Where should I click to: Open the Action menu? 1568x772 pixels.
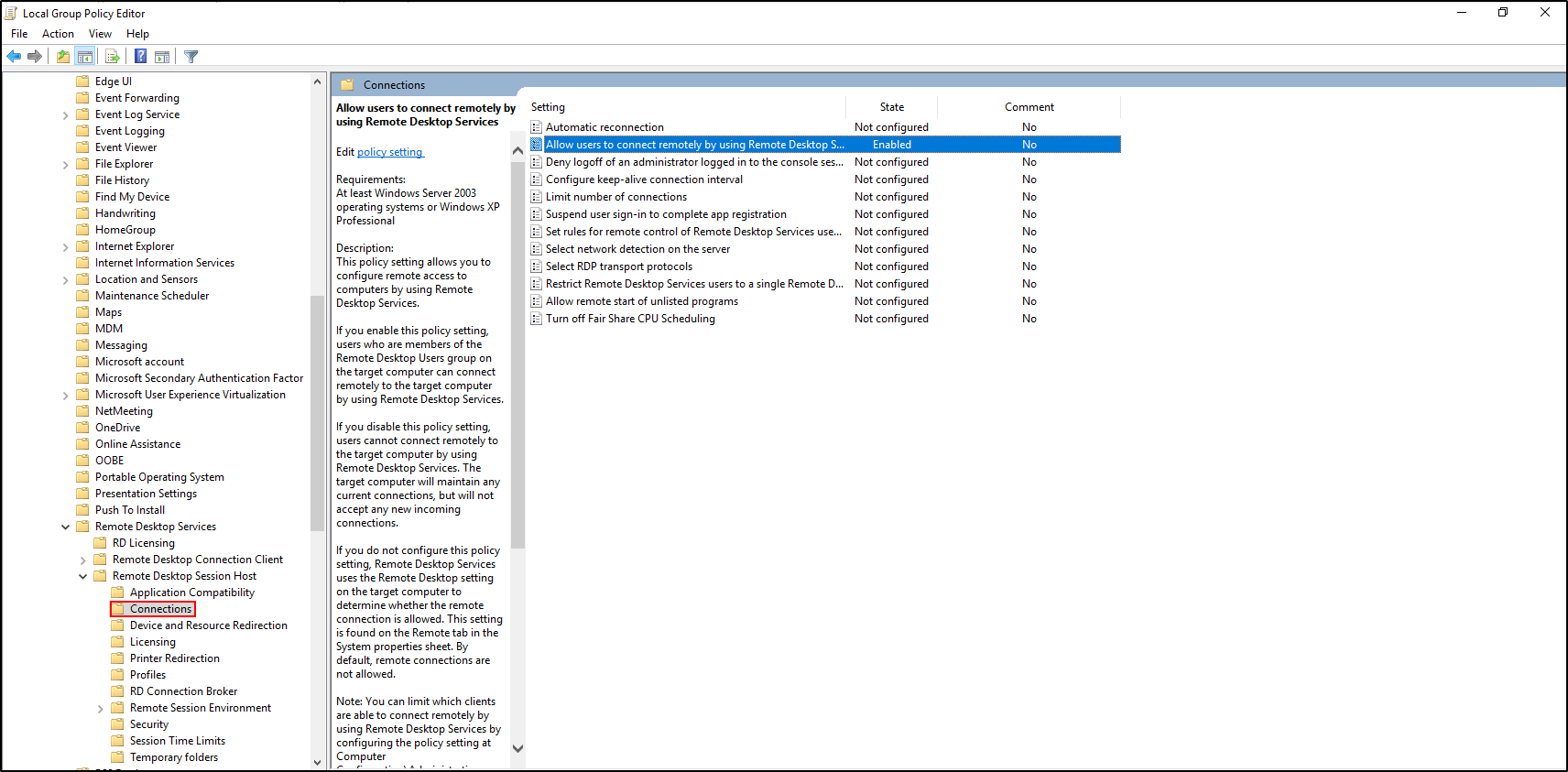[58, 34]
